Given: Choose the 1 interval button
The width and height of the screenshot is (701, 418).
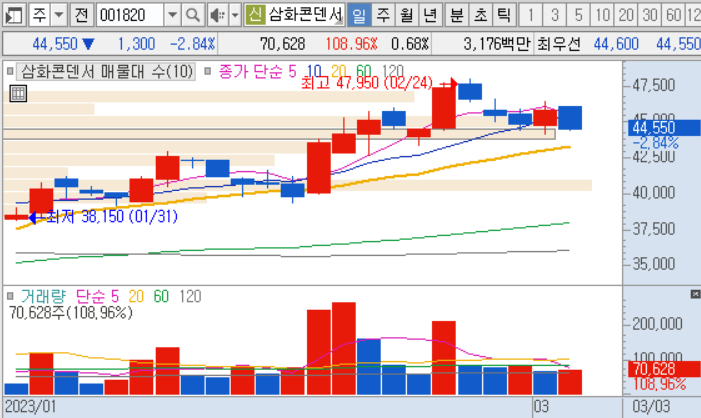Looking at the screenshot, I should pos(531,15).
